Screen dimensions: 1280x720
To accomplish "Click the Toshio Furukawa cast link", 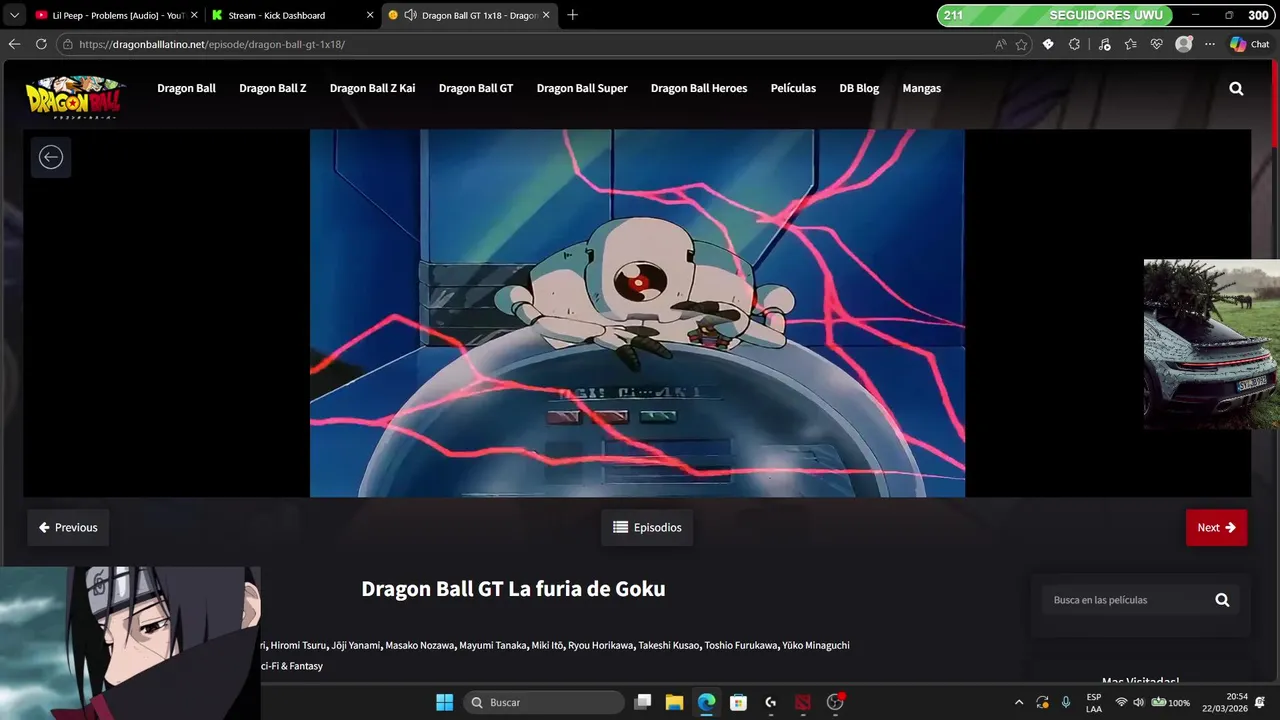I will pos(741,645).
